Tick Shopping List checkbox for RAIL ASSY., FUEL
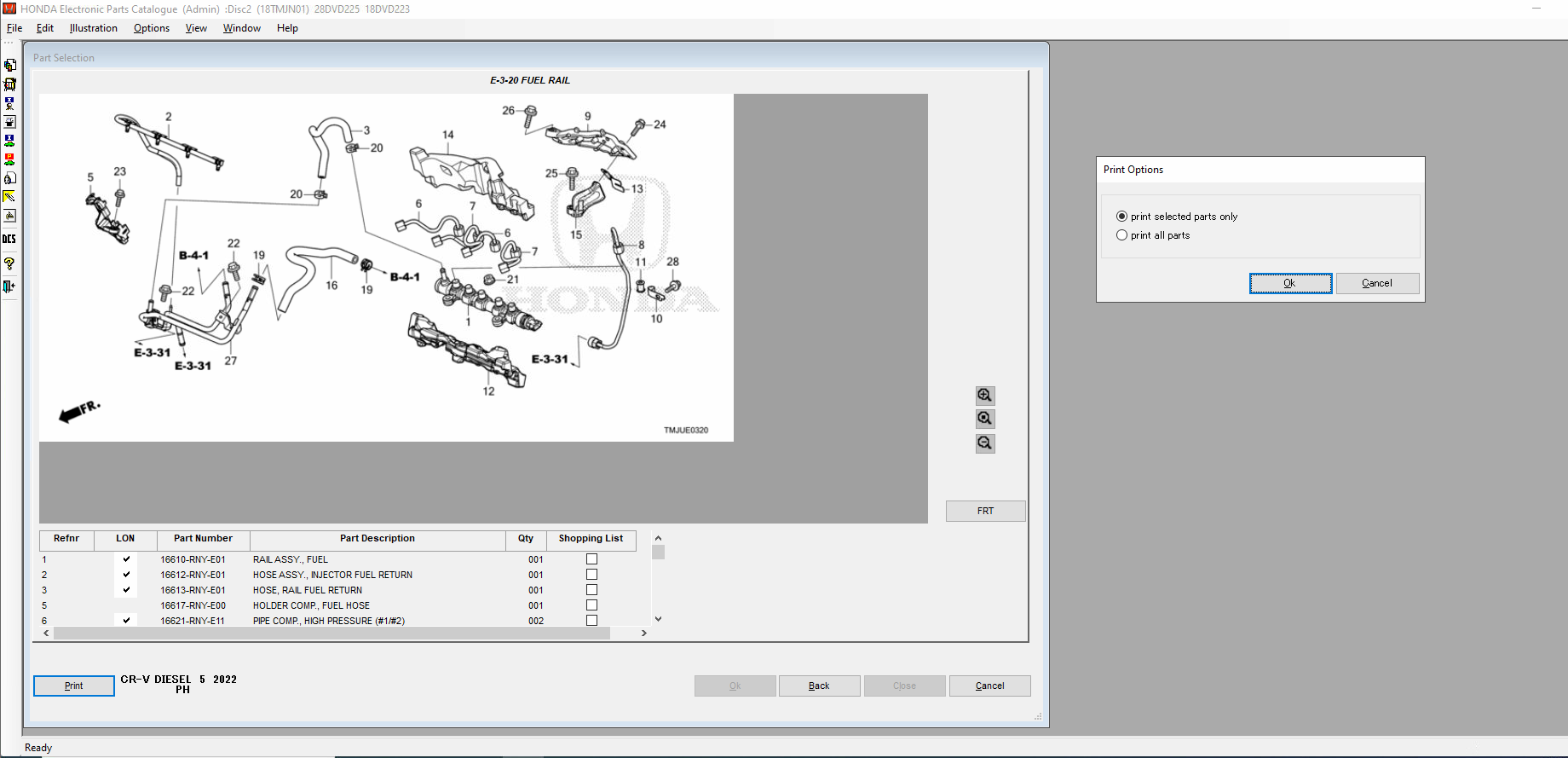The width and height of the screenshot is (1568, 758). (x=591, y=559)
